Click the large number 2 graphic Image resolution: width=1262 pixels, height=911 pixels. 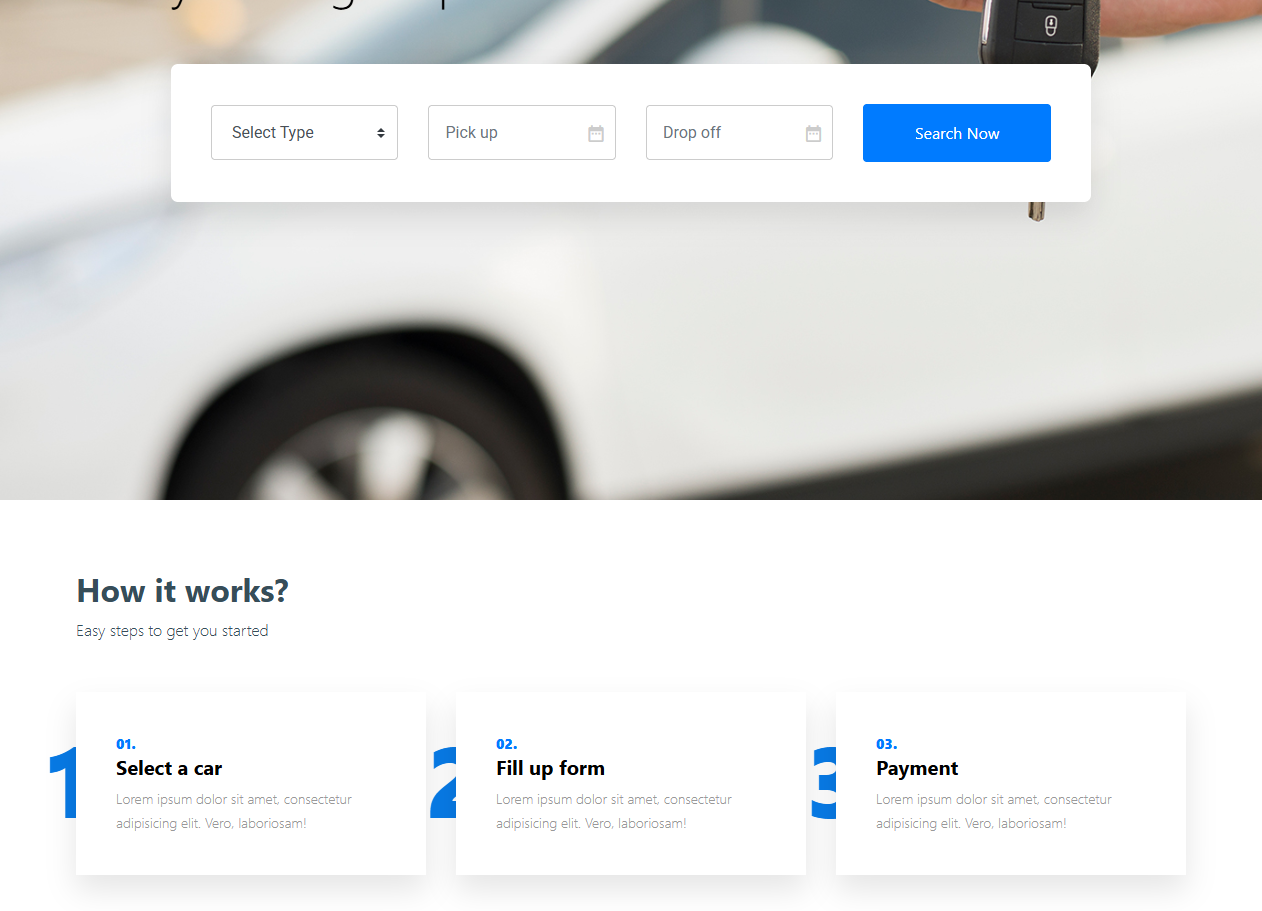tap(443, 783)
